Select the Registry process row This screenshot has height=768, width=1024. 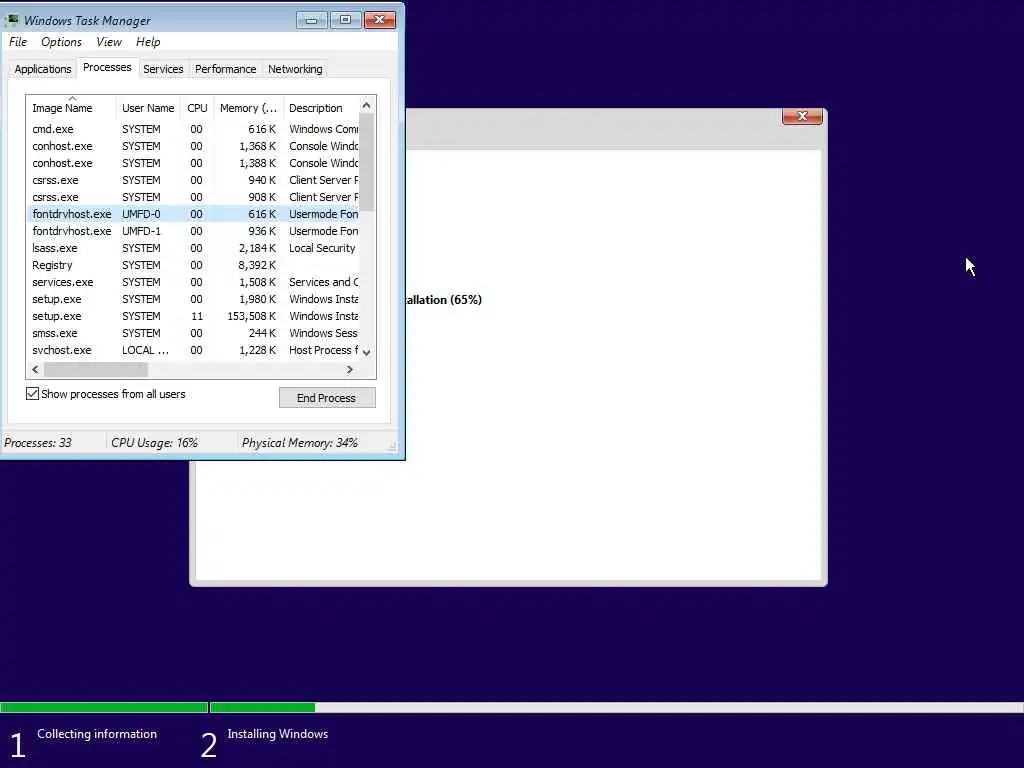(x=193, y=265)
